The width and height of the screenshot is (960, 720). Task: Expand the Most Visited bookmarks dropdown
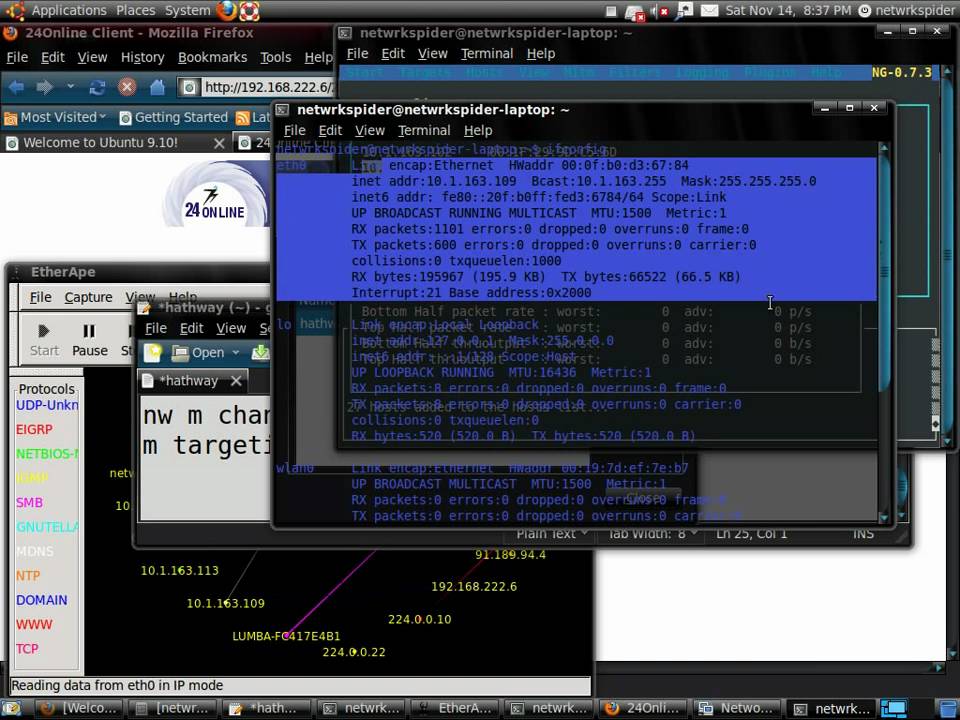click(x=55, y=117)
